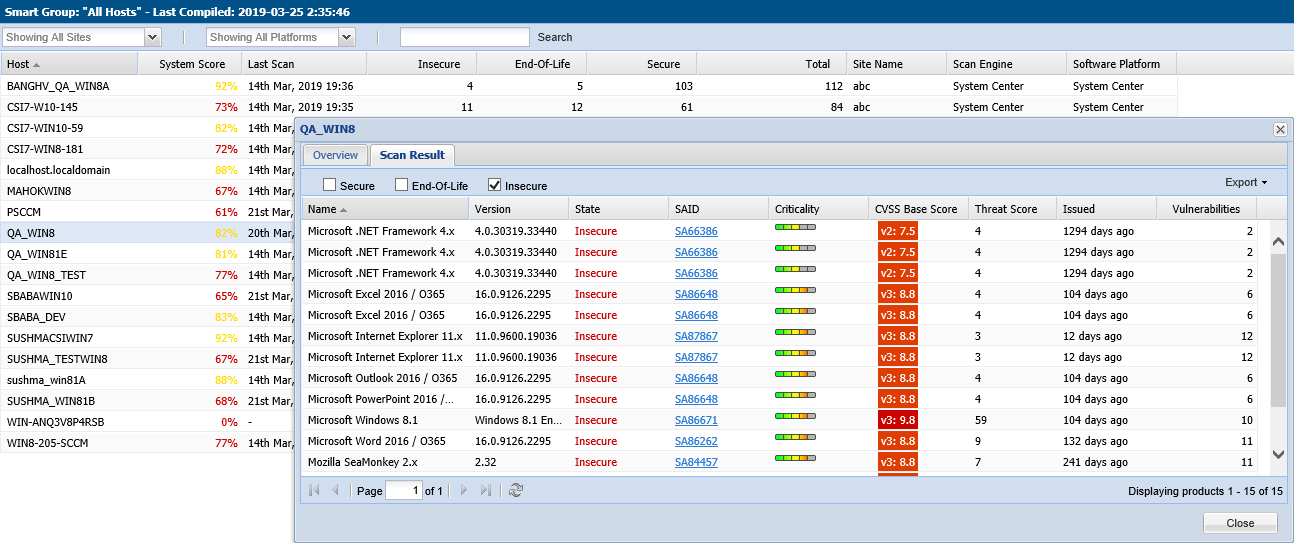1294x543 pixels.
Task: Go to previous page of results
Action: coord(336,491)
